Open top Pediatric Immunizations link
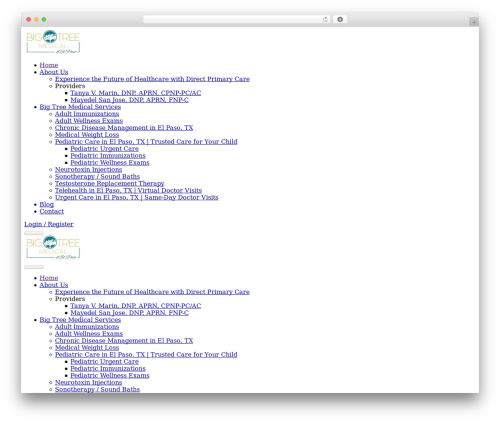This screenshot has width=500, height=423. (108, 156)
